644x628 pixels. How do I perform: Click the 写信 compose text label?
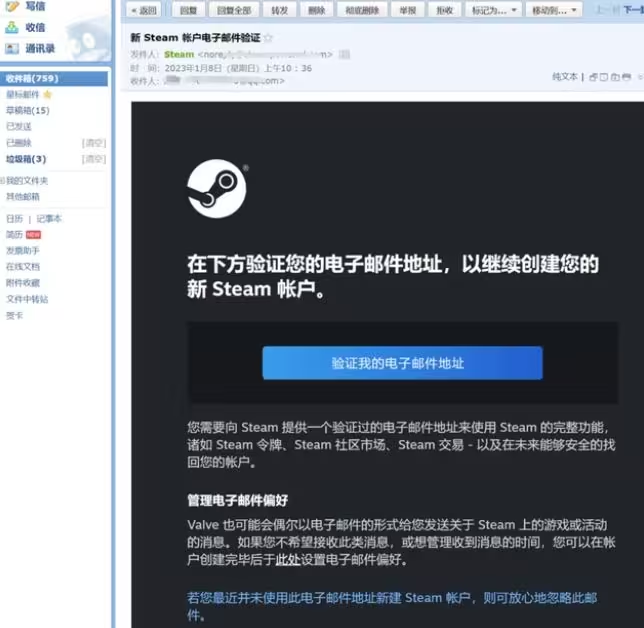[x=35, y=6]
